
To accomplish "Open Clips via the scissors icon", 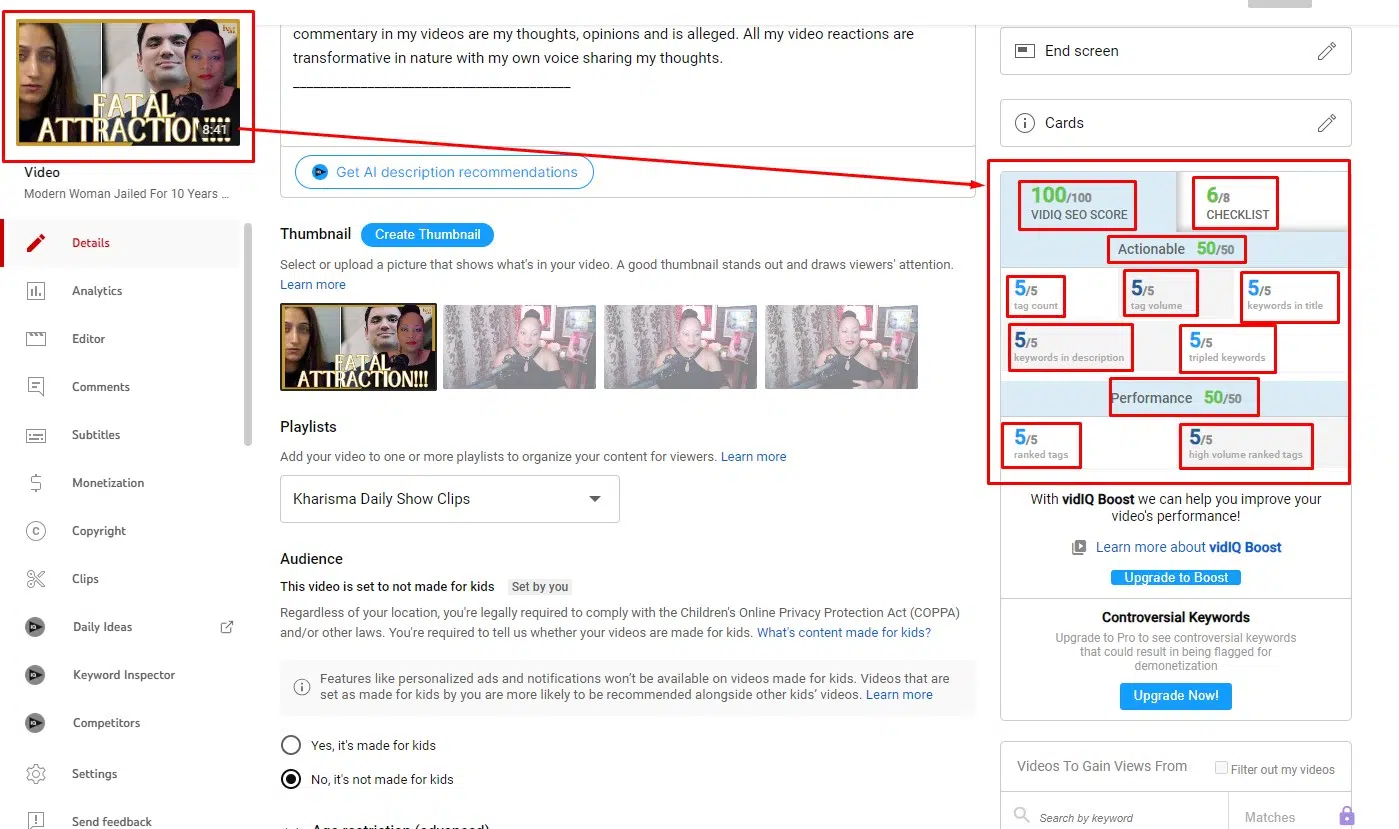I will (x=36, y=579).
